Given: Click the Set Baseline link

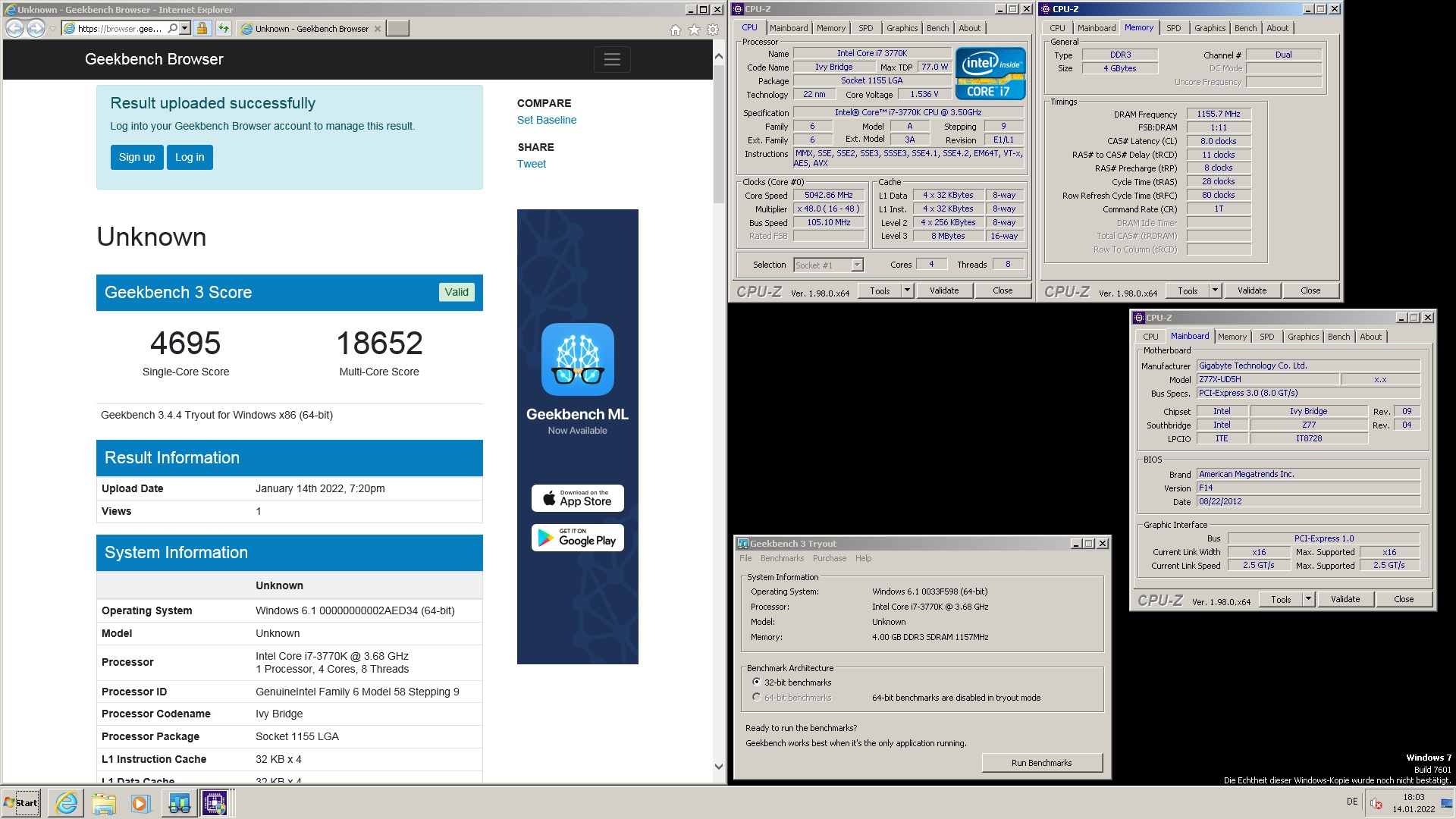Looking at the screenshot, I should click(547, 120).
